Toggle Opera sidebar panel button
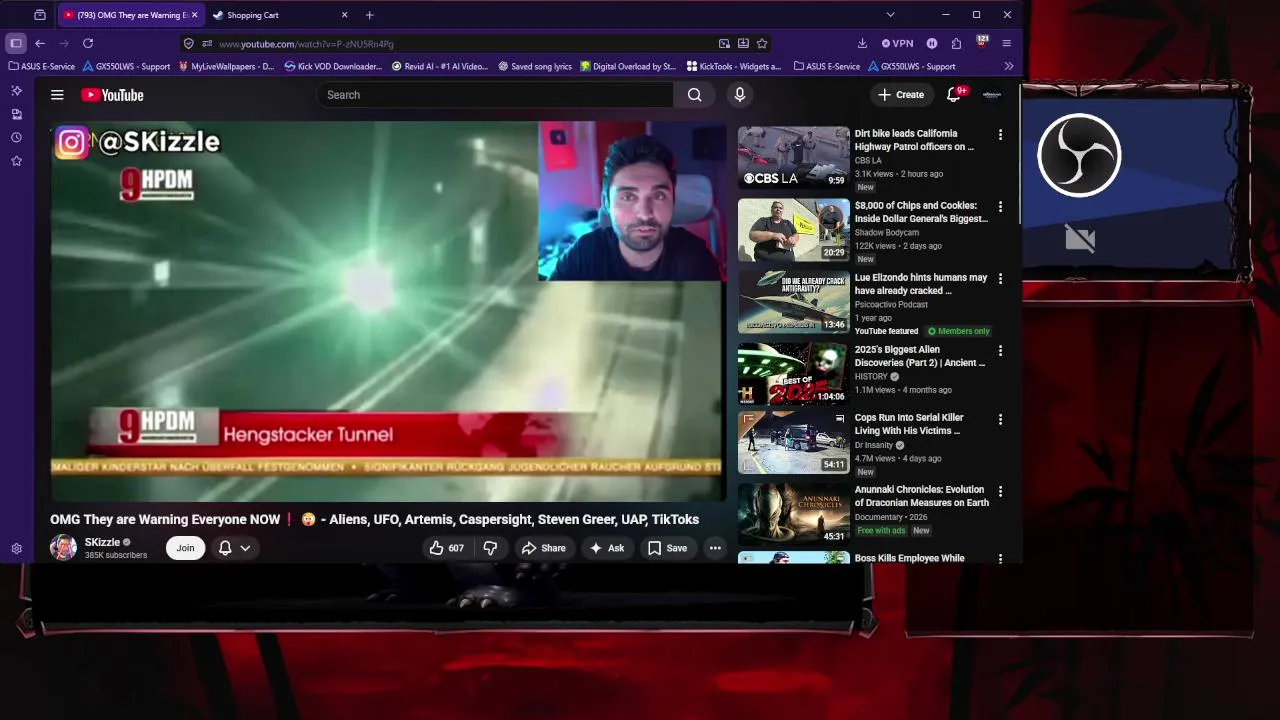1280x720 pixels. click(16, 43)
